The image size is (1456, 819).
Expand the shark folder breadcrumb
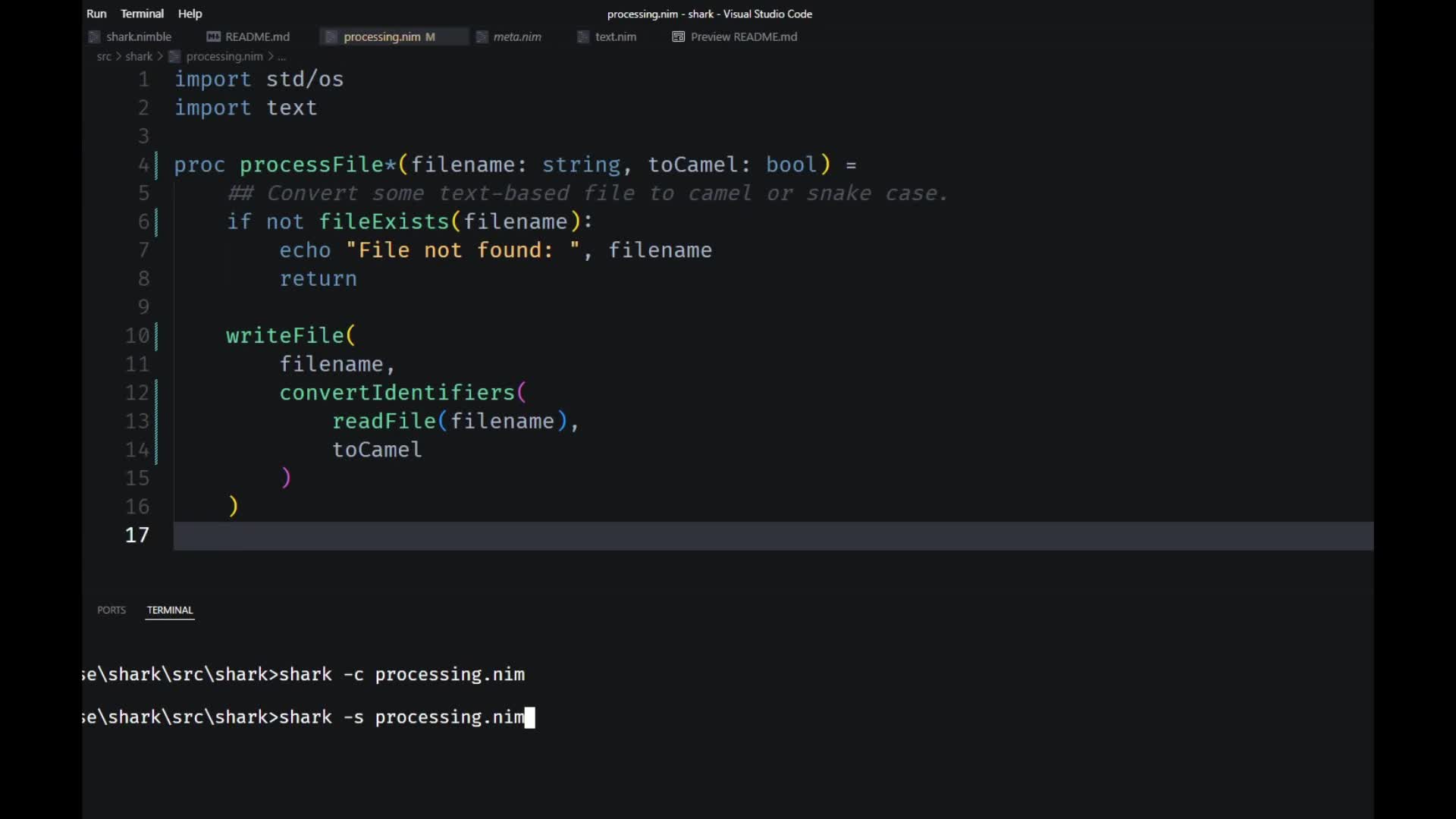[x=139, y=56]
